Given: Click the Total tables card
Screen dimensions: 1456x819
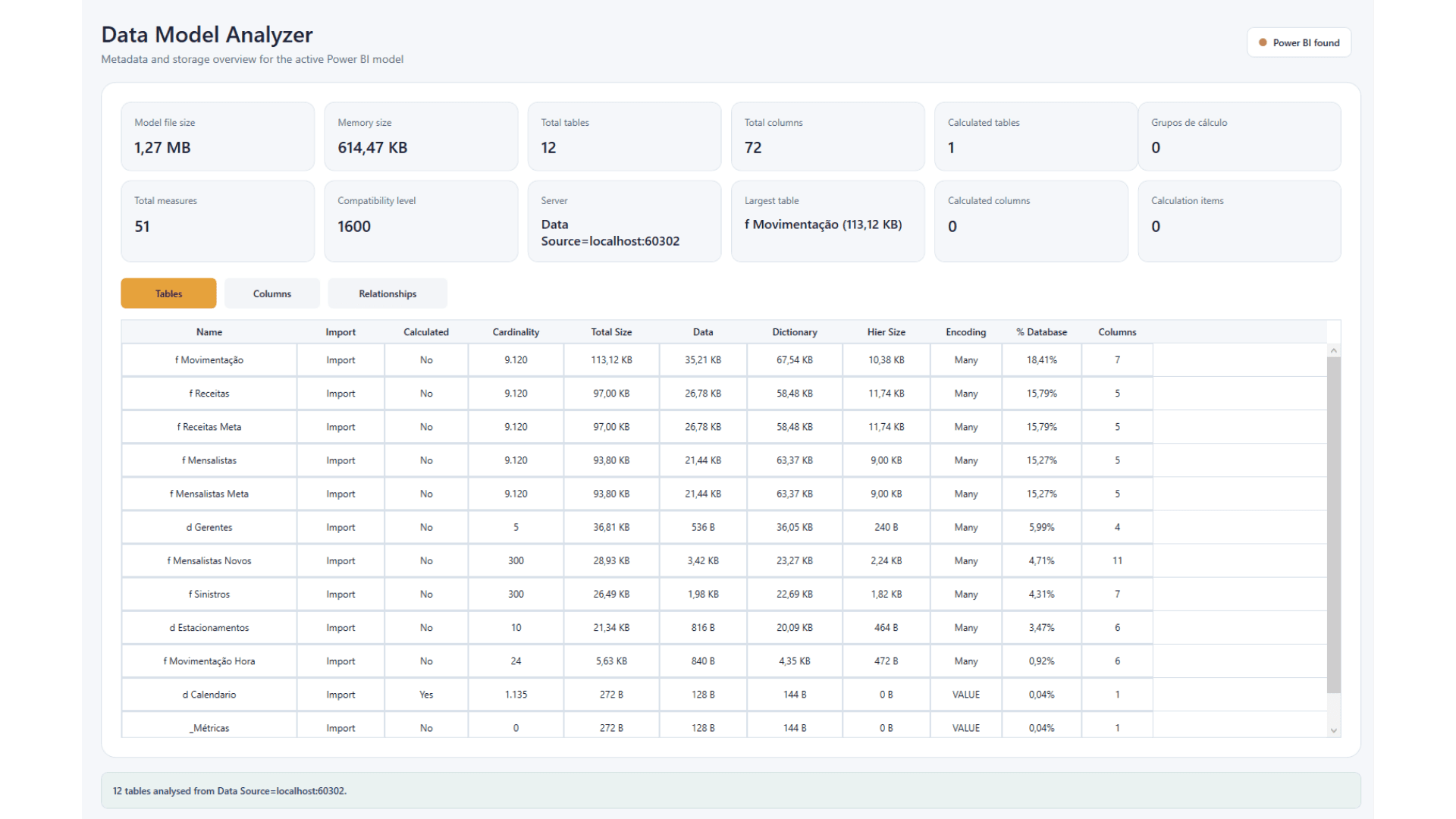Looking at the screenshot, I should [624, 136].
